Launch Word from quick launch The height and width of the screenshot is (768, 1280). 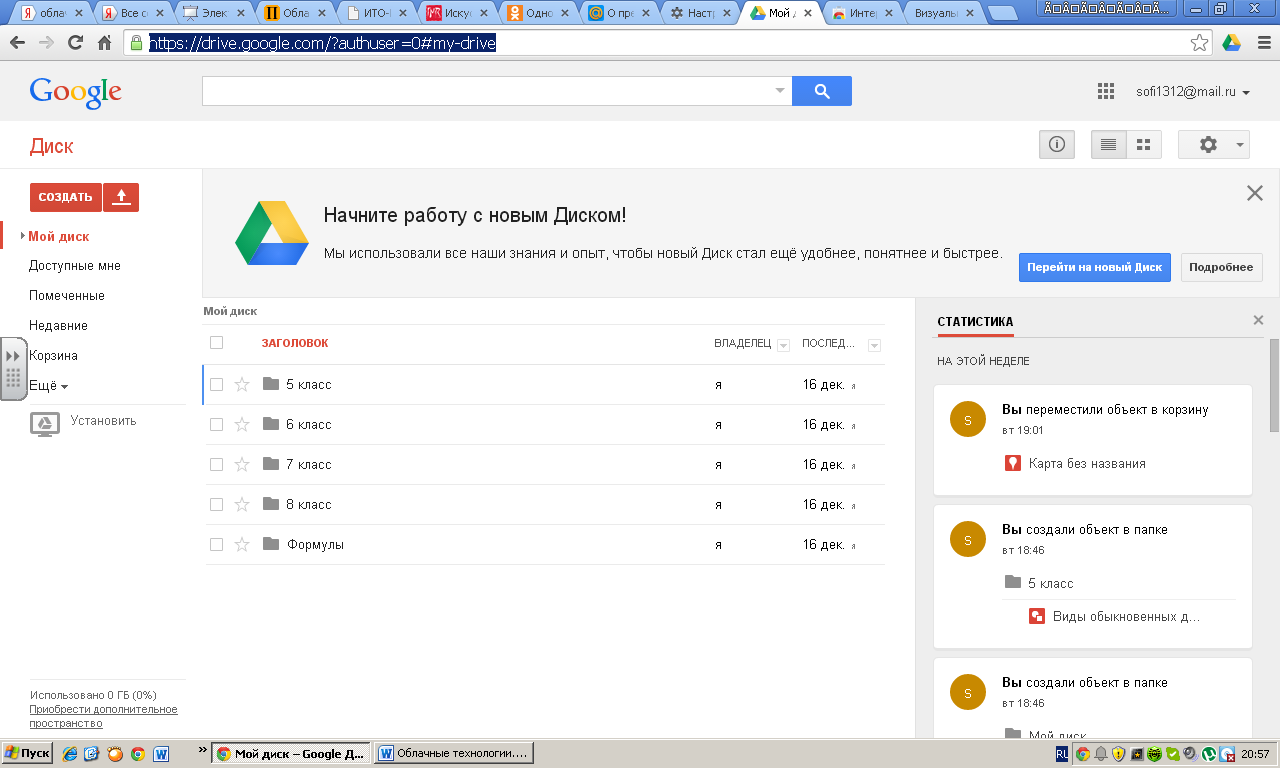click(160, 753)
